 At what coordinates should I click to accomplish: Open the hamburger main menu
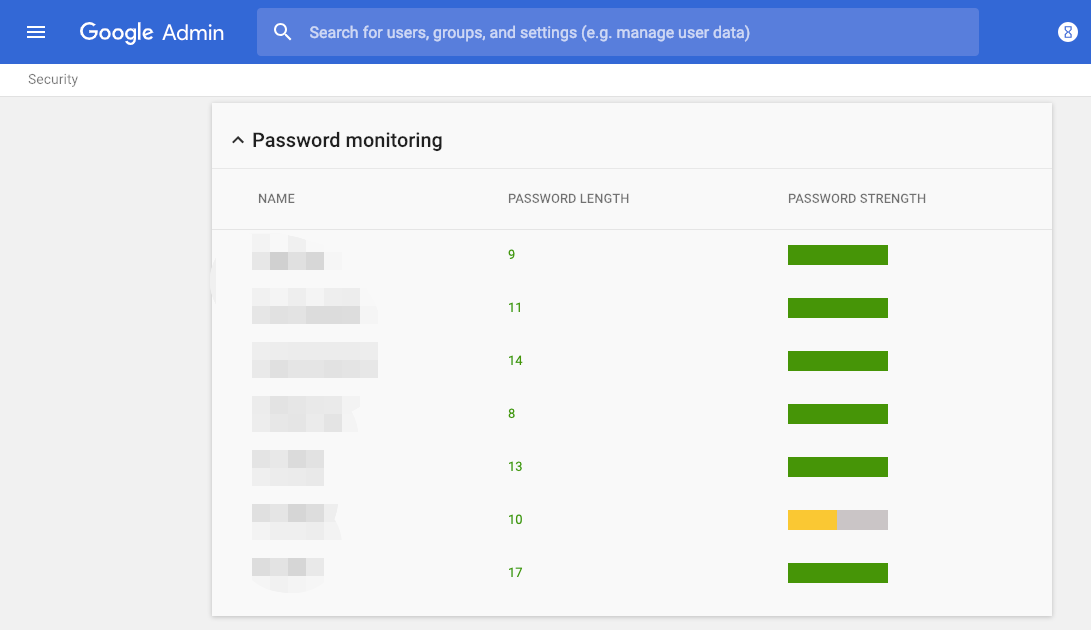coord(35,32)
